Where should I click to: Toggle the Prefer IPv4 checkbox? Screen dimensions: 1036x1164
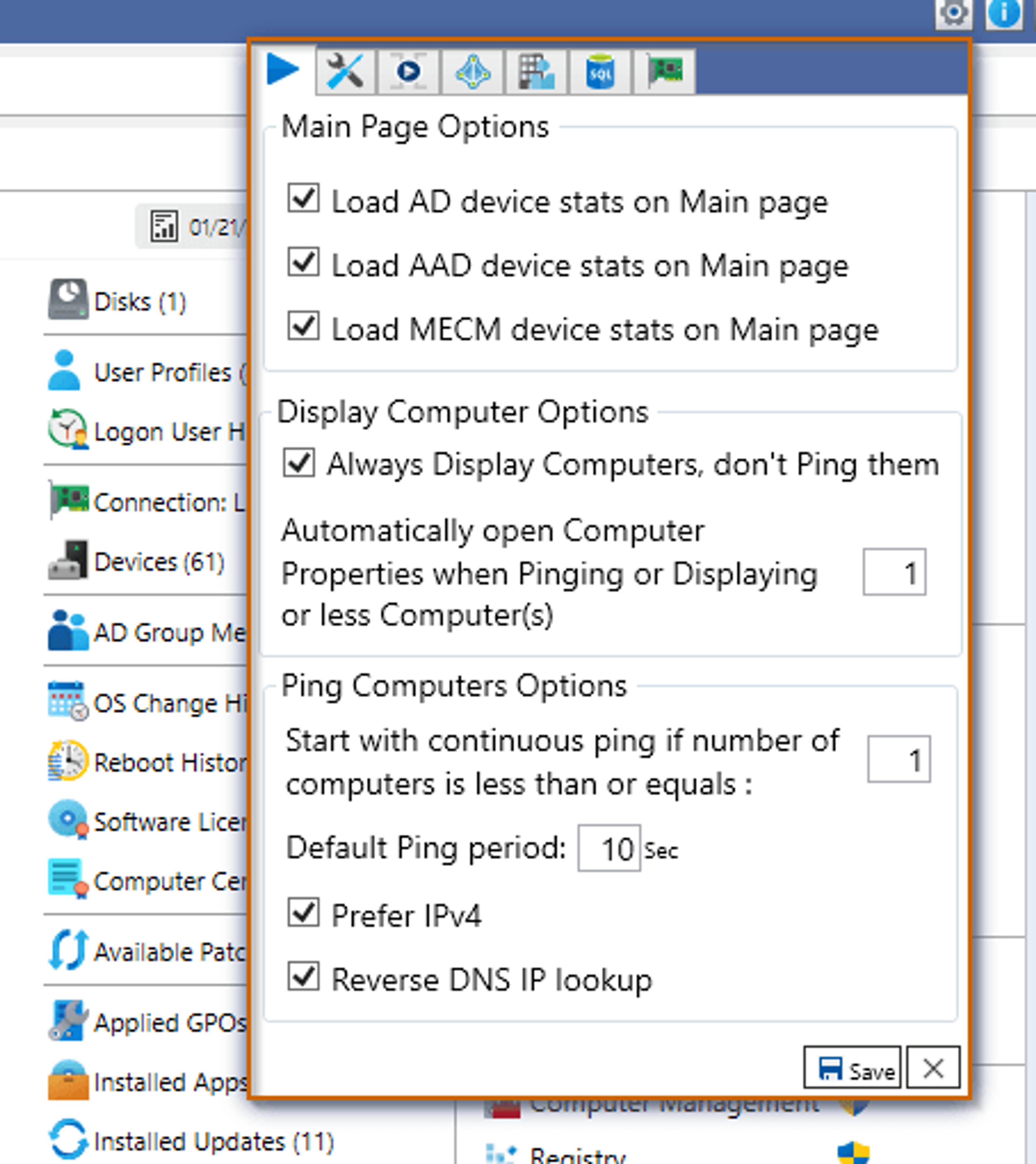[303, 912]
